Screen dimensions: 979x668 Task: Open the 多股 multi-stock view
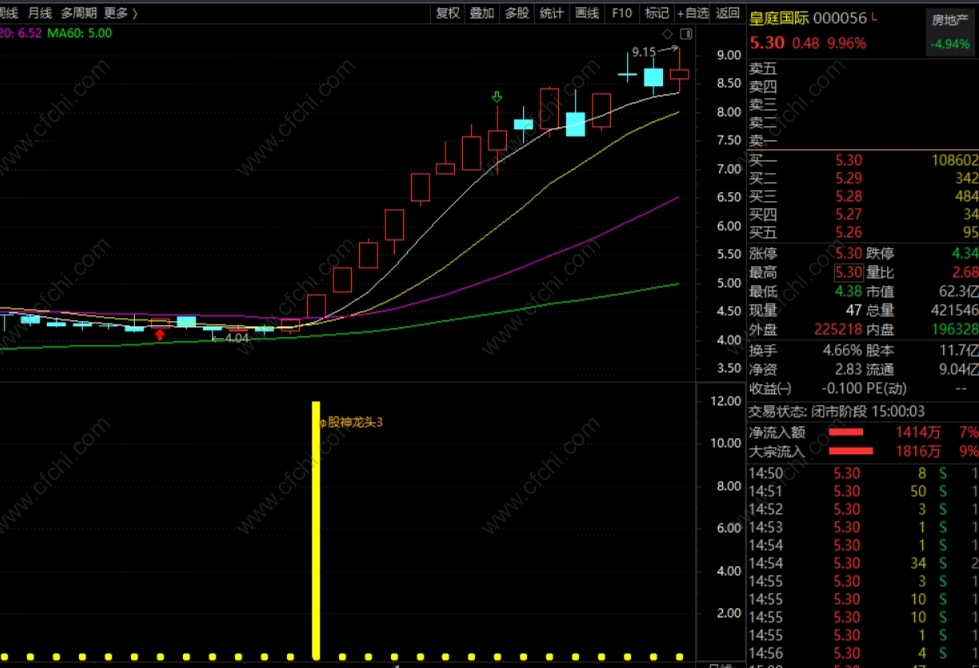(517, 13)
